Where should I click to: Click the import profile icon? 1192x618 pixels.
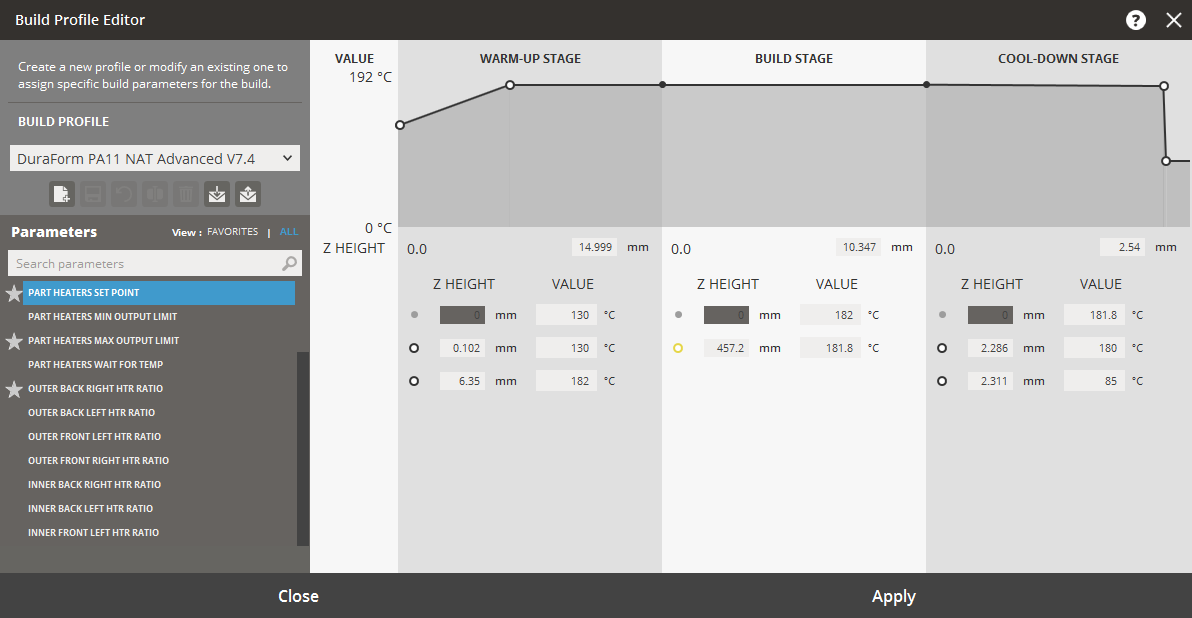click(x=217, y=194)
